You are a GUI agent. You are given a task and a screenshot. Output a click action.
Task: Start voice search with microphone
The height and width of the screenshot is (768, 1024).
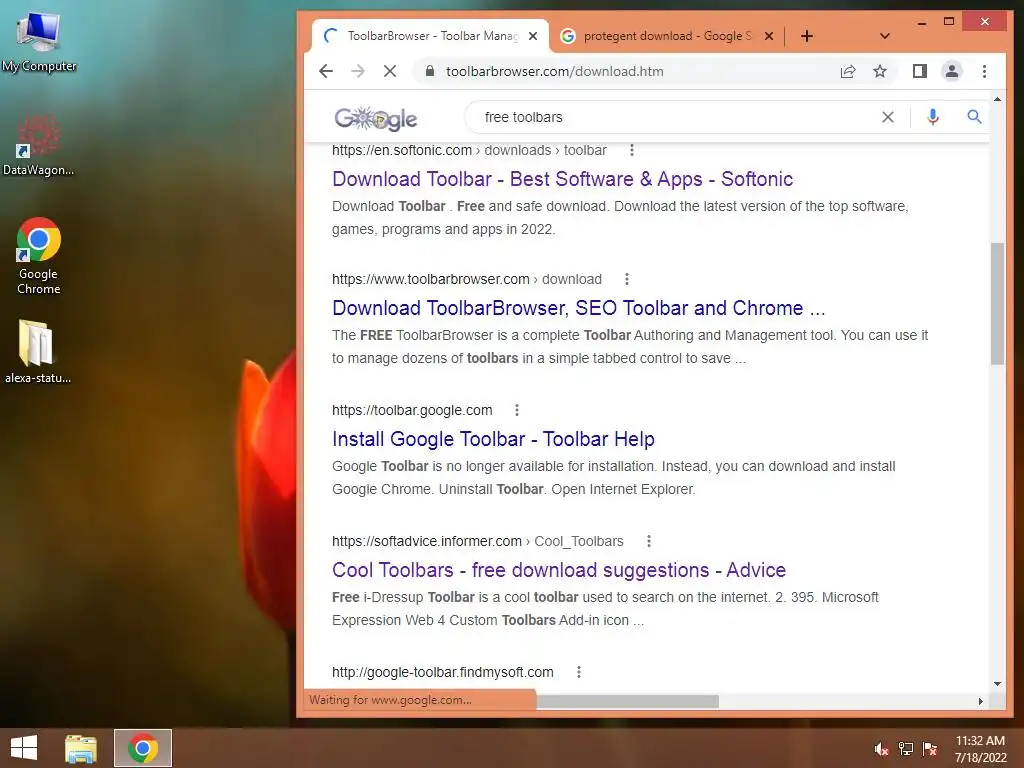coord(933,117)
